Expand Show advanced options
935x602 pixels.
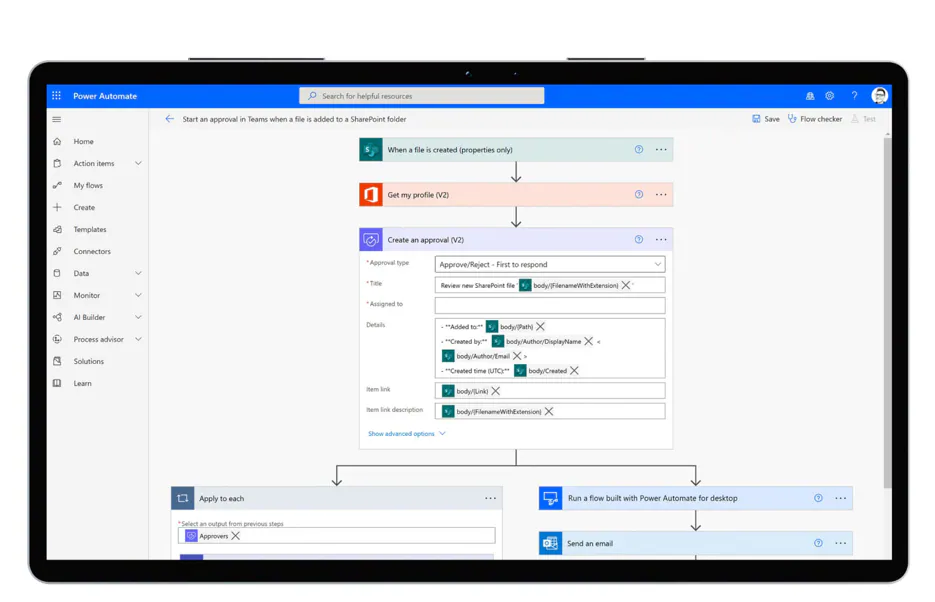(406, 434)
